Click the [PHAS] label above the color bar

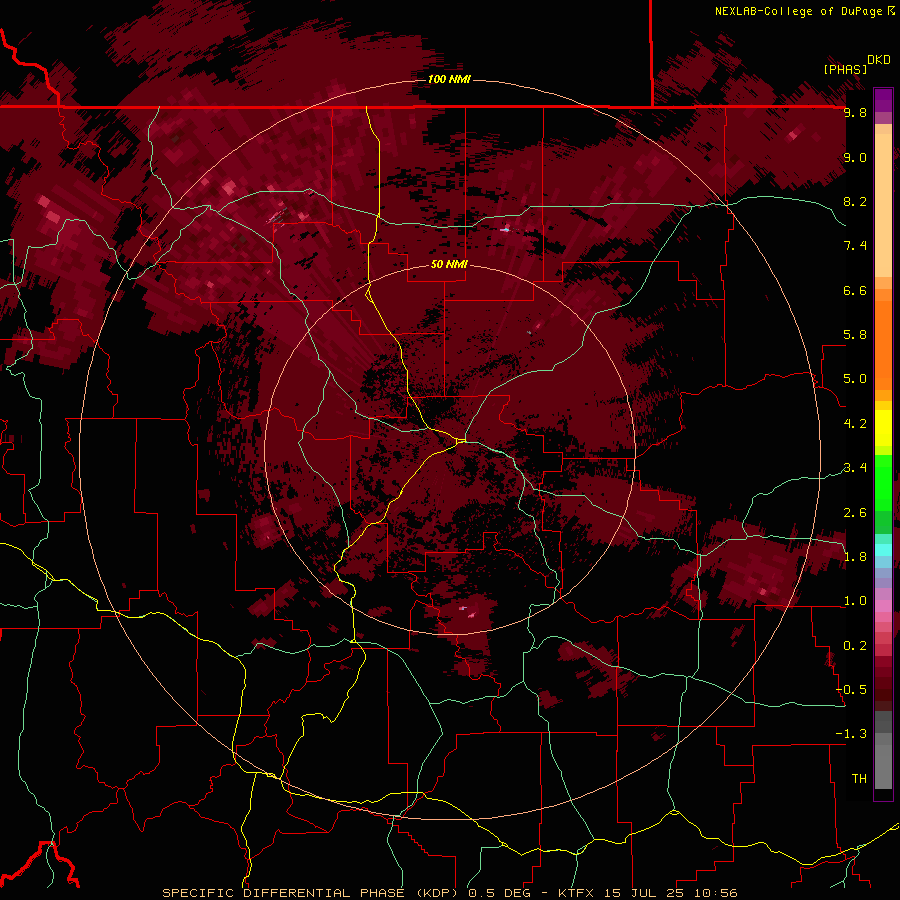845,69
